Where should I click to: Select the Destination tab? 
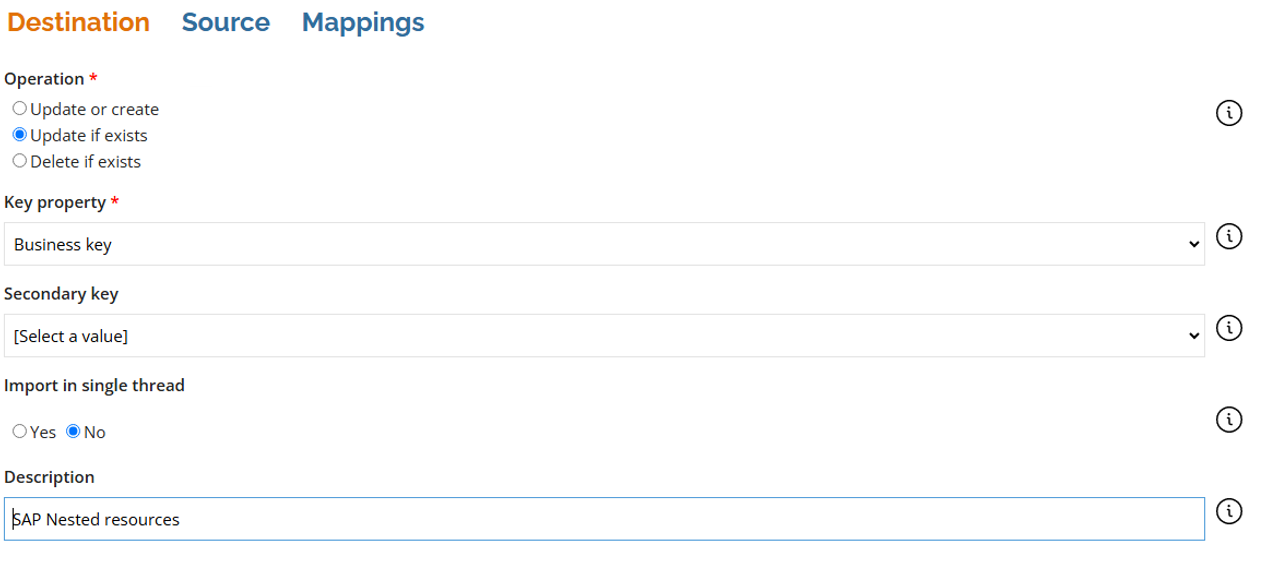78,22
